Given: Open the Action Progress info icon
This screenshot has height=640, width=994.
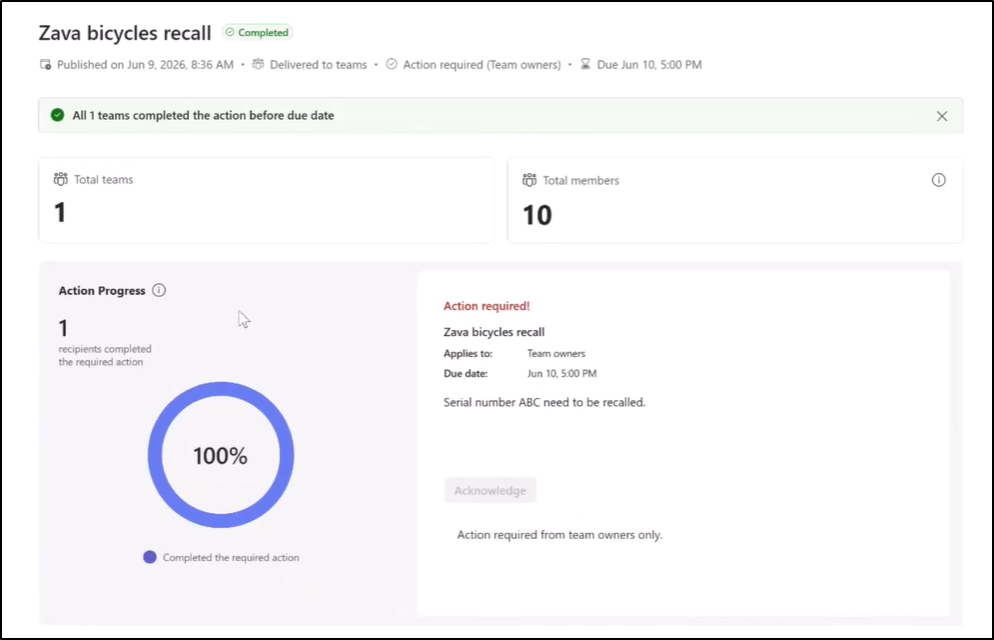Looking at the screenshot, I should [159, 290].
